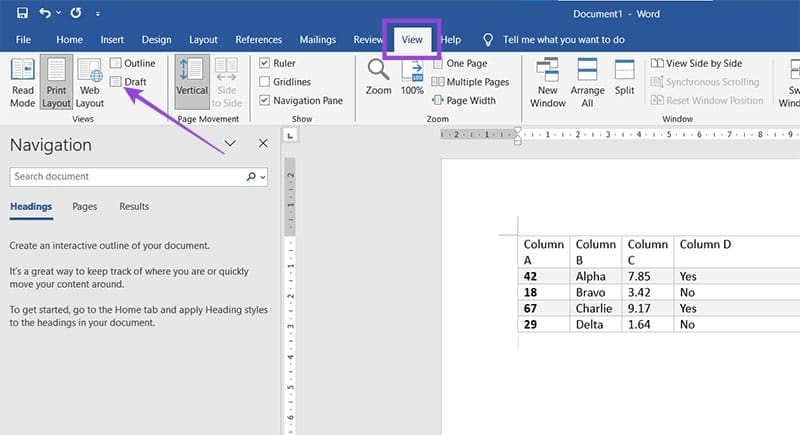Click the cell with value 7.85
Viewport: 800px width, 435px height.
click(x=648, y=276)
